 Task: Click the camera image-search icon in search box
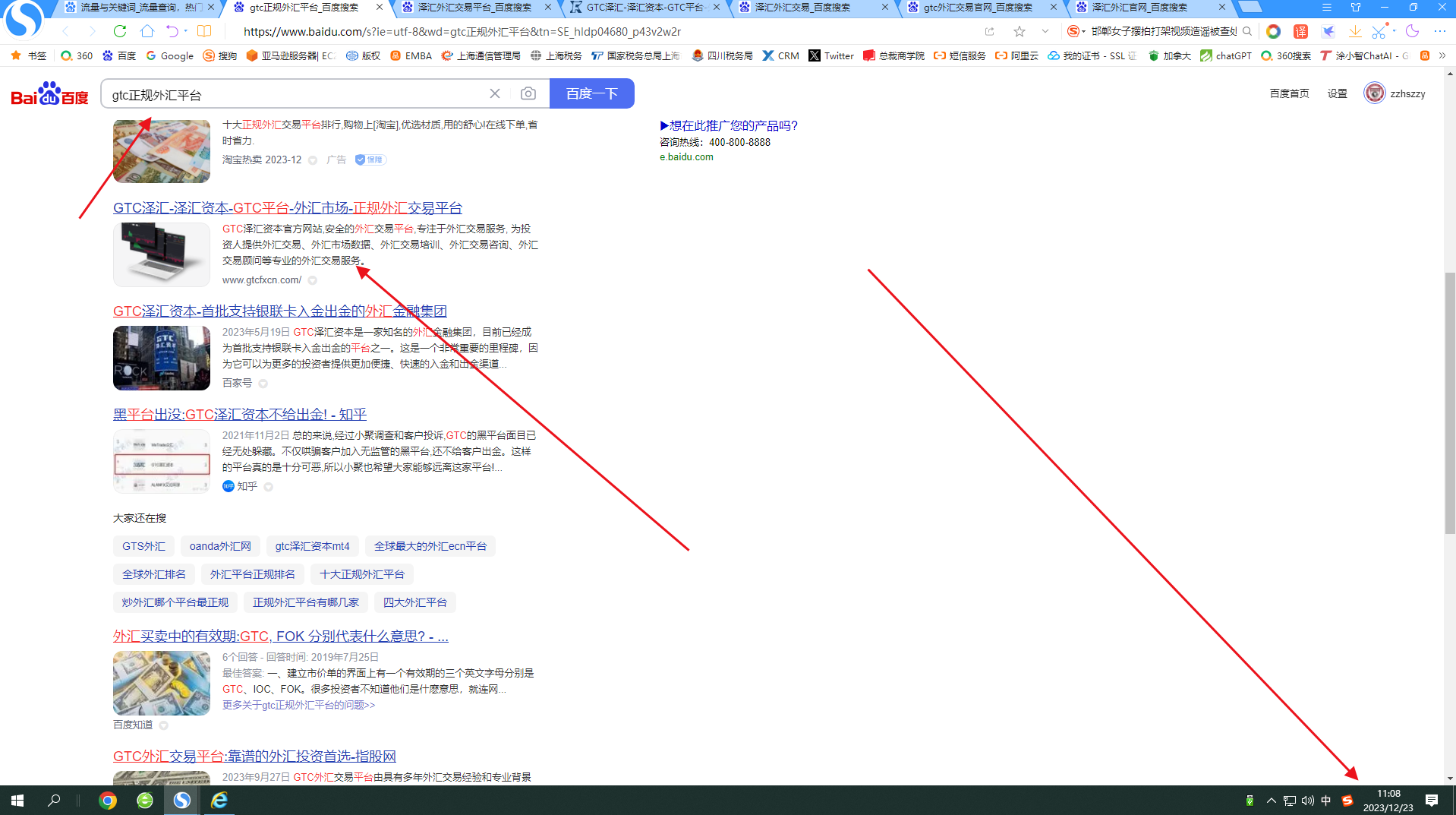528,93
